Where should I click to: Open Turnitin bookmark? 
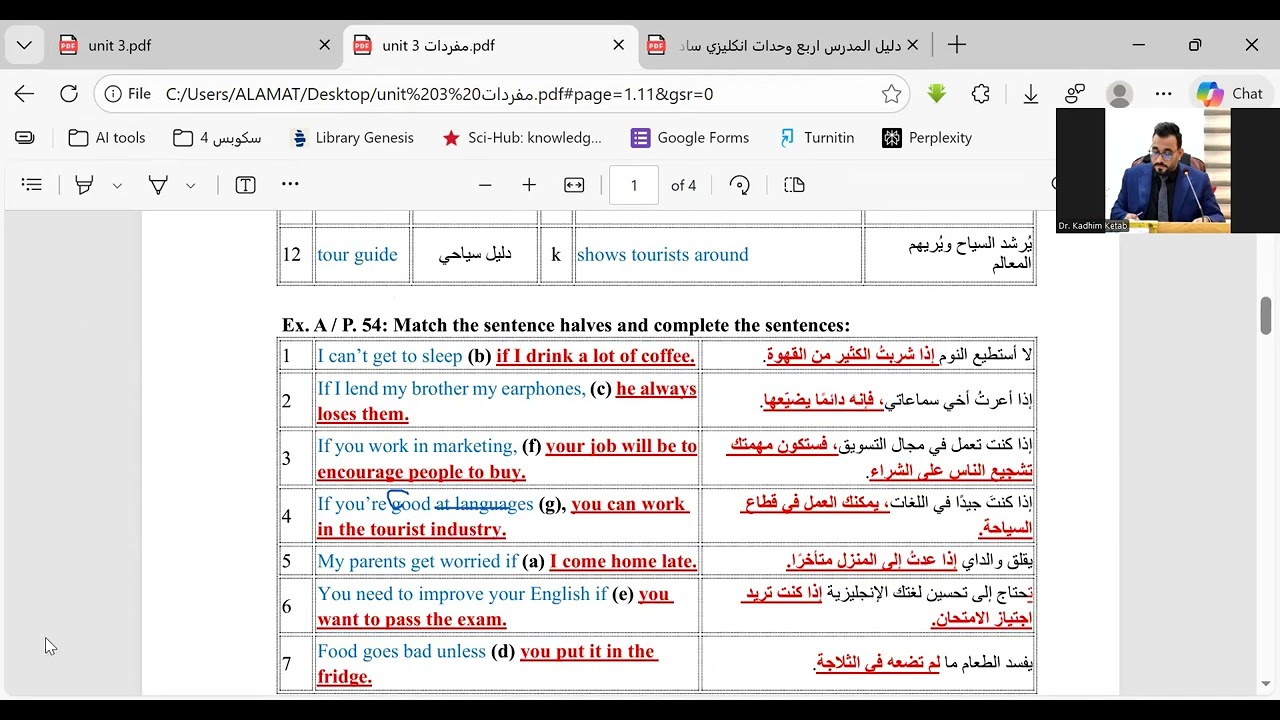[x=817, y=138]
